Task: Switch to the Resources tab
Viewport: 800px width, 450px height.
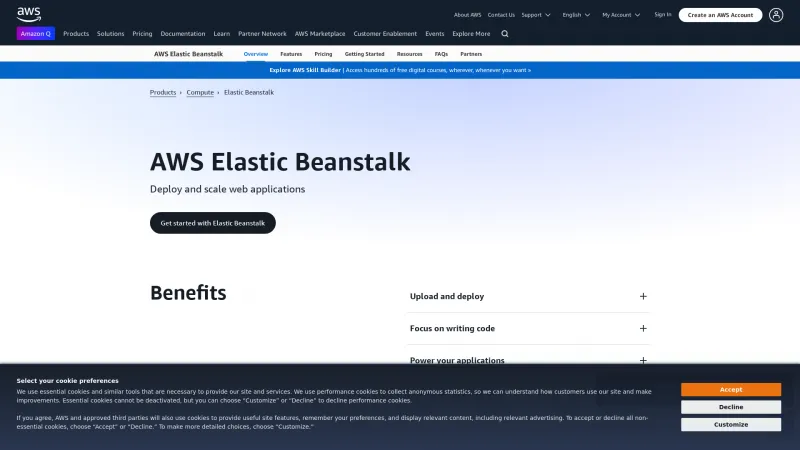Action: pos(410,54)
